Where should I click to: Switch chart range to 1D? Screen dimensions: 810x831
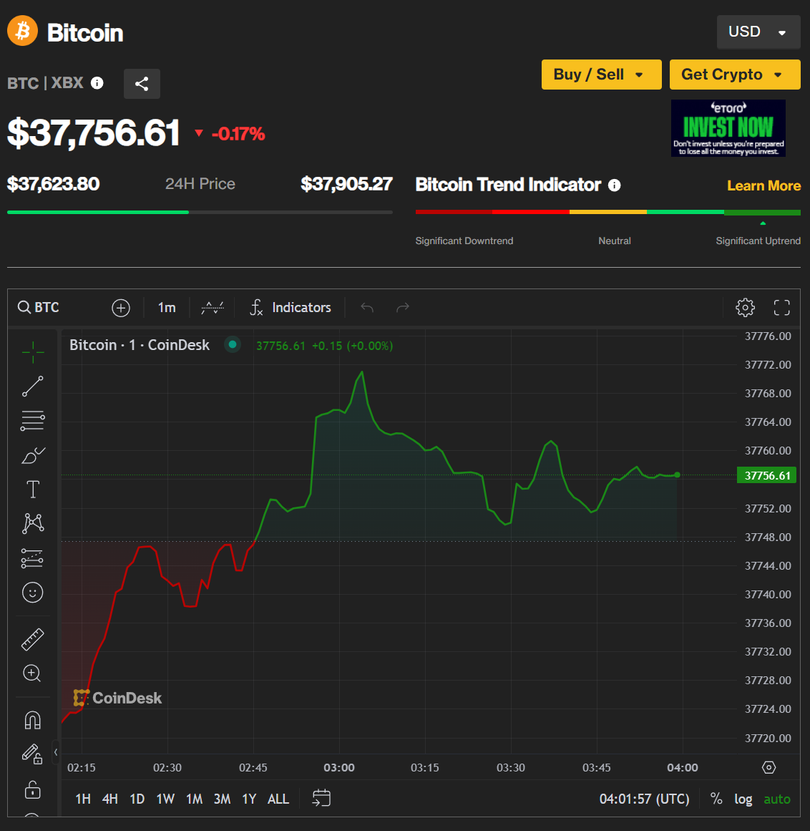point(137,799)
